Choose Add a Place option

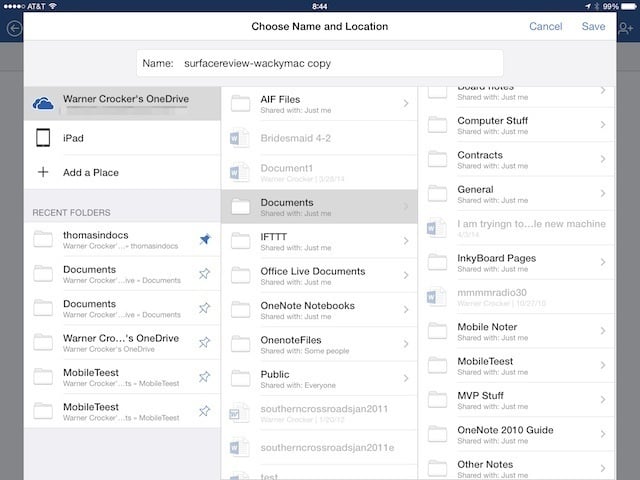pyautogui.click(x=122, y=172)
